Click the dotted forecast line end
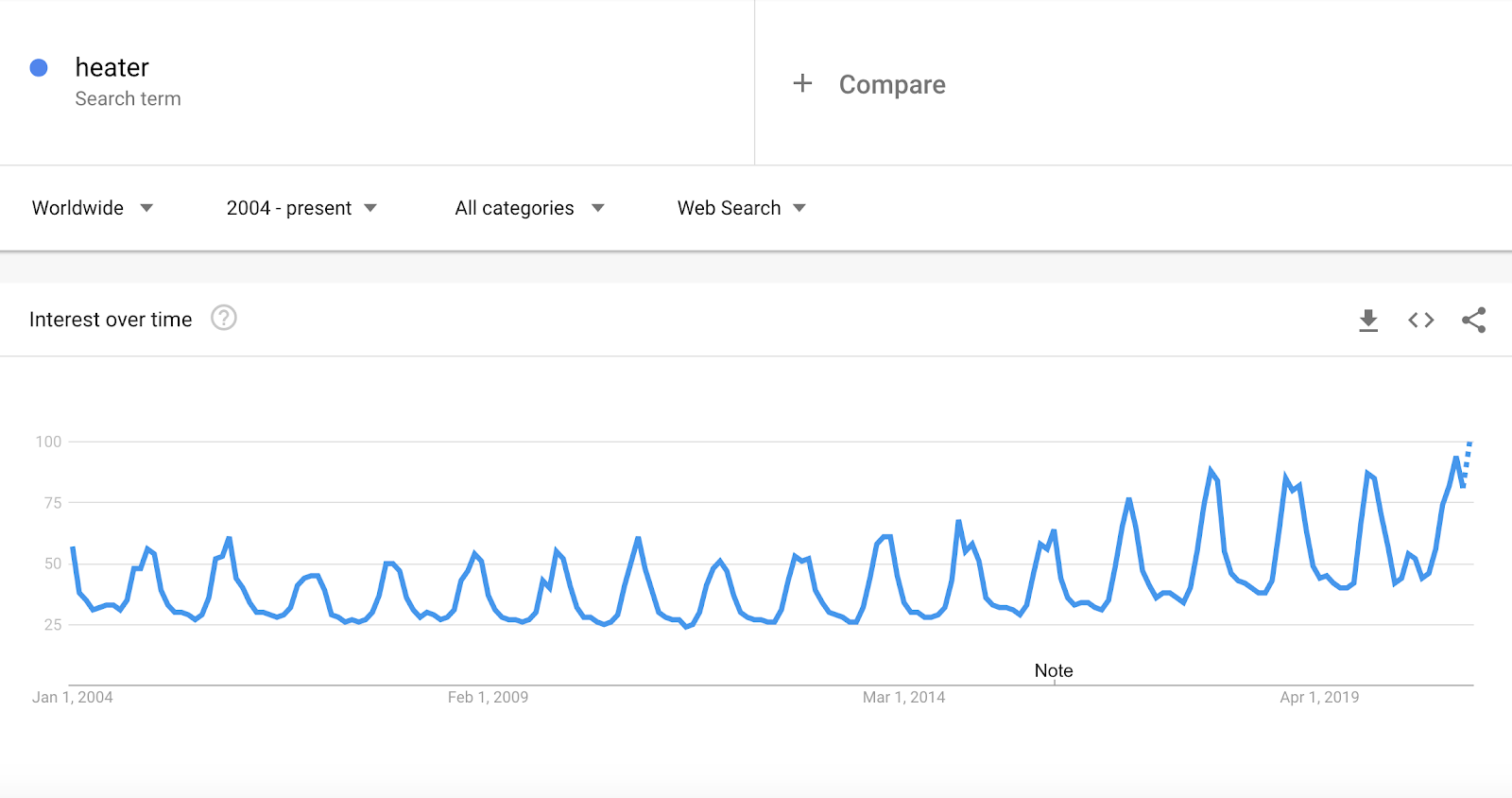 point(1469,444)
